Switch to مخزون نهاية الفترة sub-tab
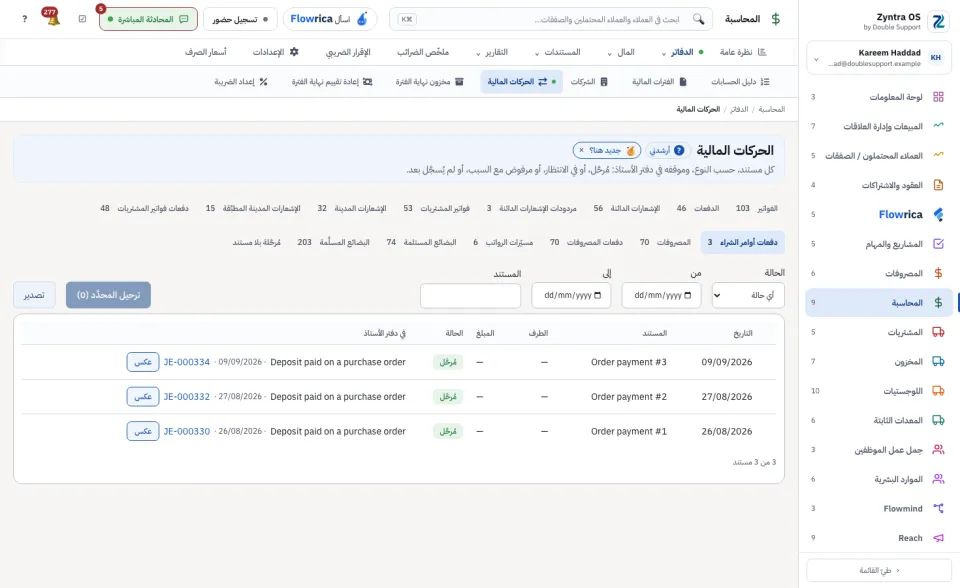Image resolution: width=960 pixels, height=588 pixels. (x=429, y=81)
